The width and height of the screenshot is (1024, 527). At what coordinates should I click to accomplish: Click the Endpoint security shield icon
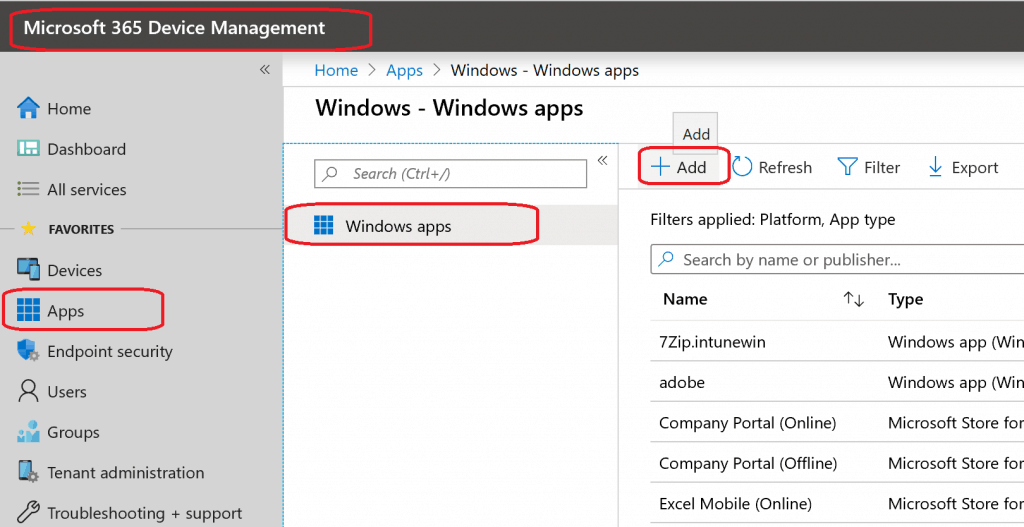coord(28,351)
